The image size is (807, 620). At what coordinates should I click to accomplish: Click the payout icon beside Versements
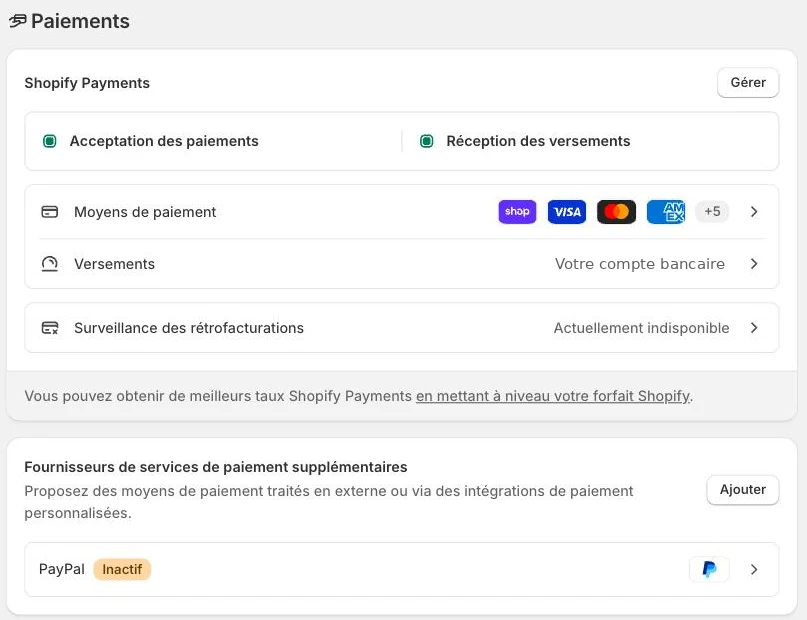point(49,264)
